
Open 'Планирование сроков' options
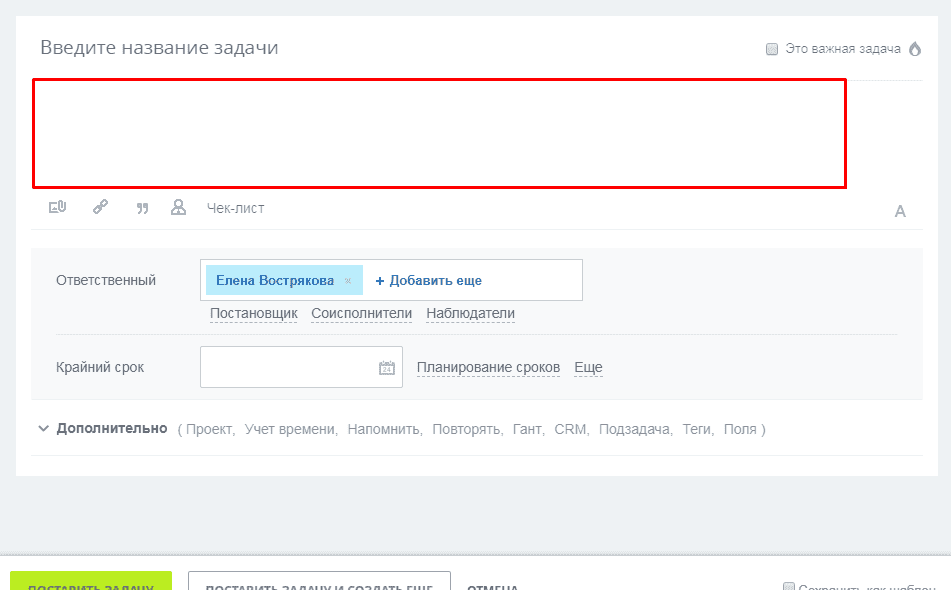(488, 368)
